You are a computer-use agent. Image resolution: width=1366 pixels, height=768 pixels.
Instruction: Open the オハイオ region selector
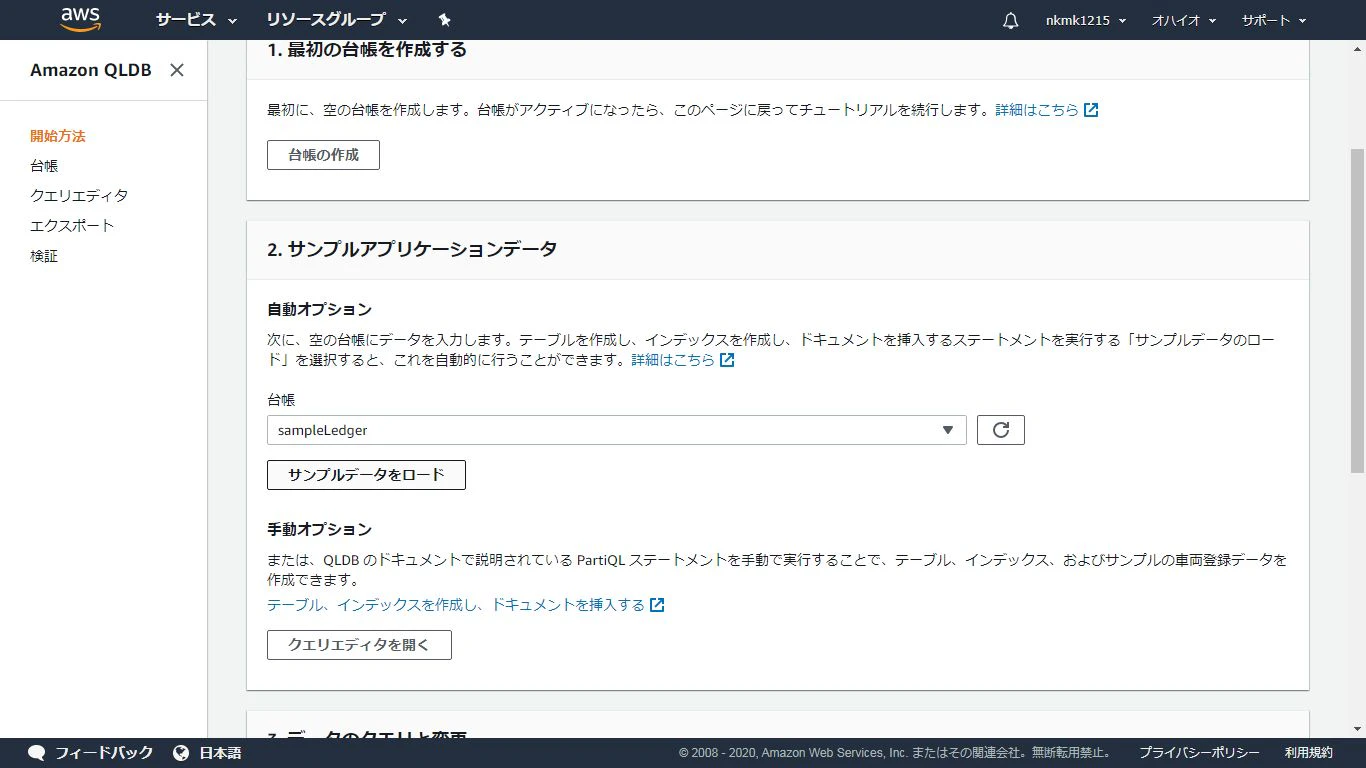click(1184, 20)
